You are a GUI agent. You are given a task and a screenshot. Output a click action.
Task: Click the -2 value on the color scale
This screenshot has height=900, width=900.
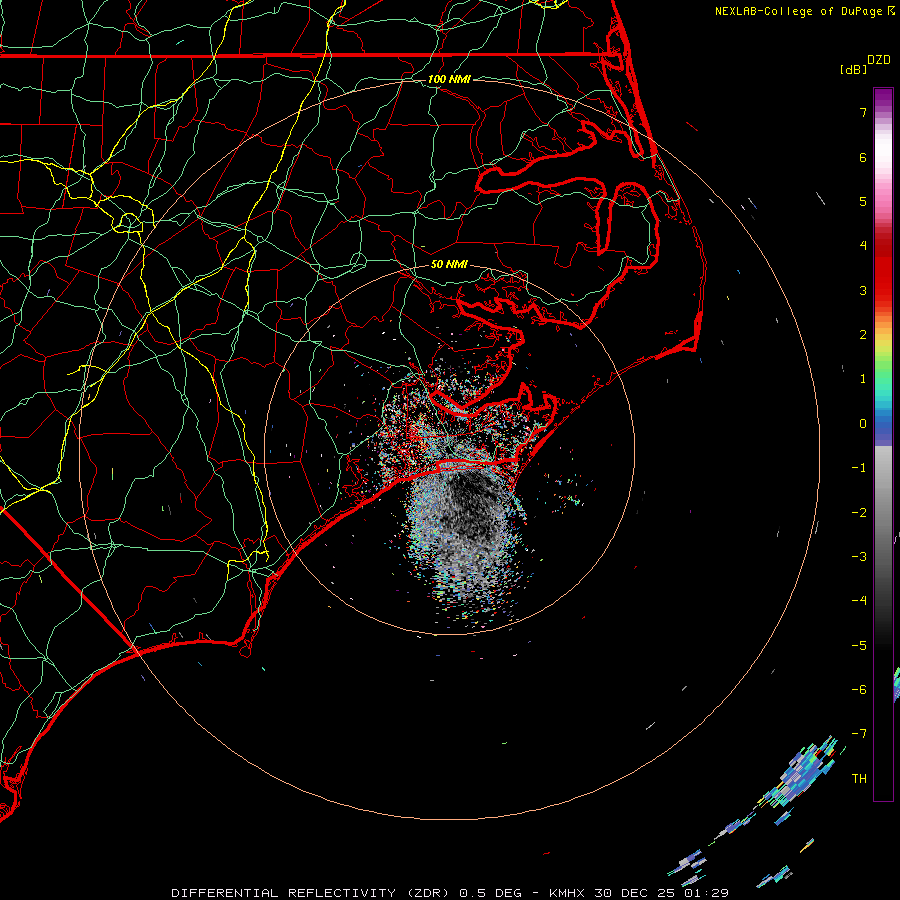(859, 513)
